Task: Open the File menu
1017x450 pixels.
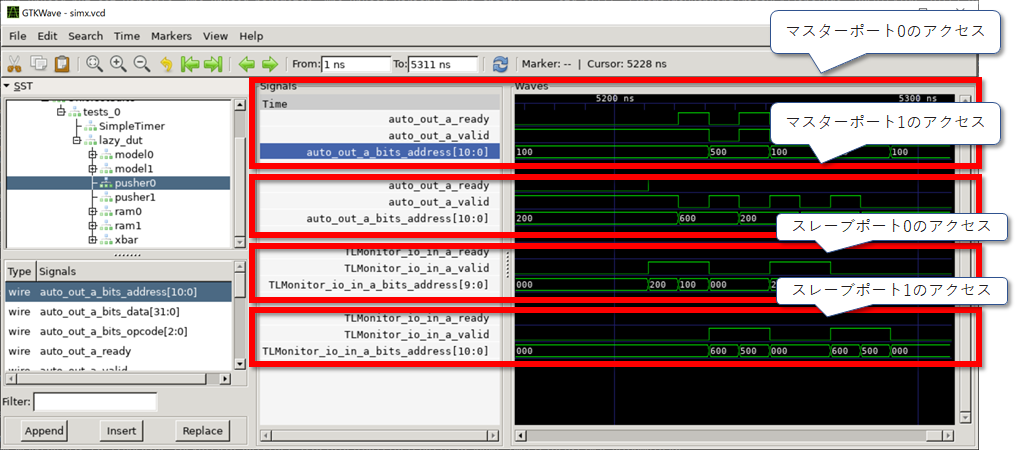Action: pos(18,36)
